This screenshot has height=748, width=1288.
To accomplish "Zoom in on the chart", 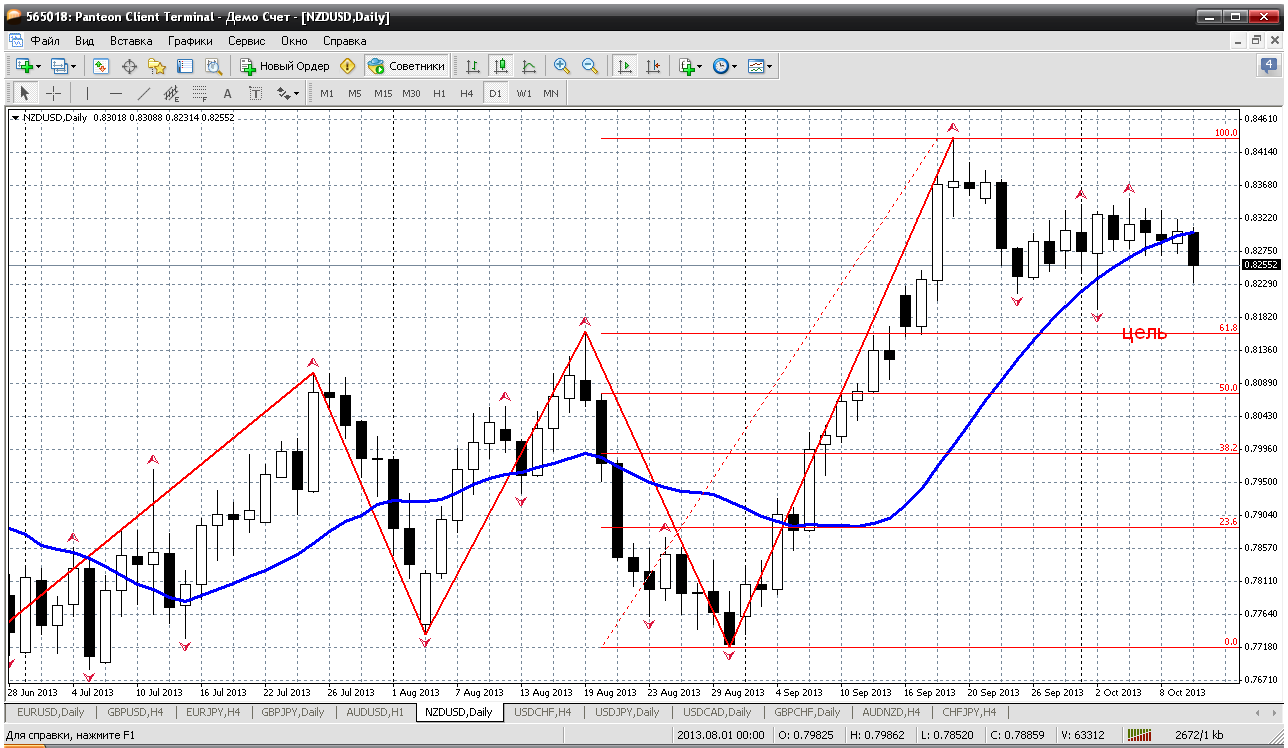I will [x=562, y=66].
